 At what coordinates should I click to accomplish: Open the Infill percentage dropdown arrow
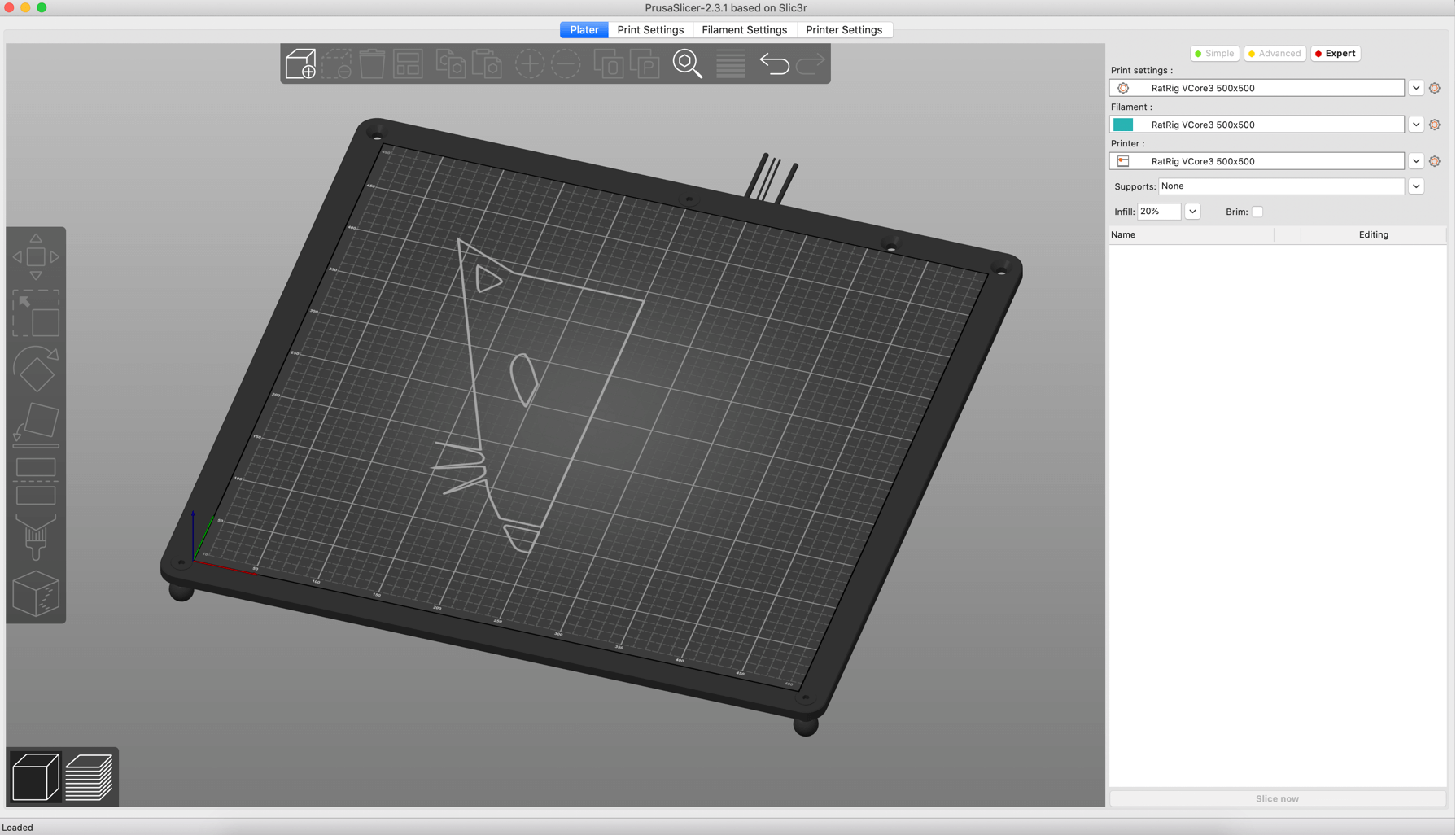click(x=1192, y=212)
